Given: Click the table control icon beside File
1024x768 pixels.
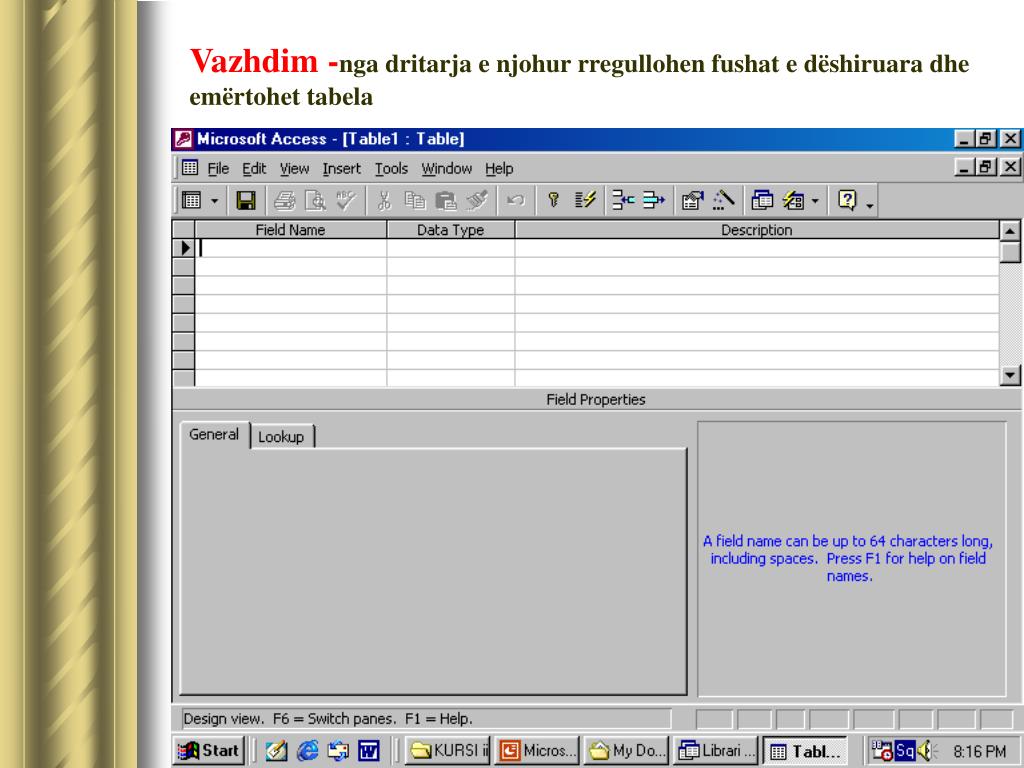Looking at the screenshot, I should pos(190,168).
